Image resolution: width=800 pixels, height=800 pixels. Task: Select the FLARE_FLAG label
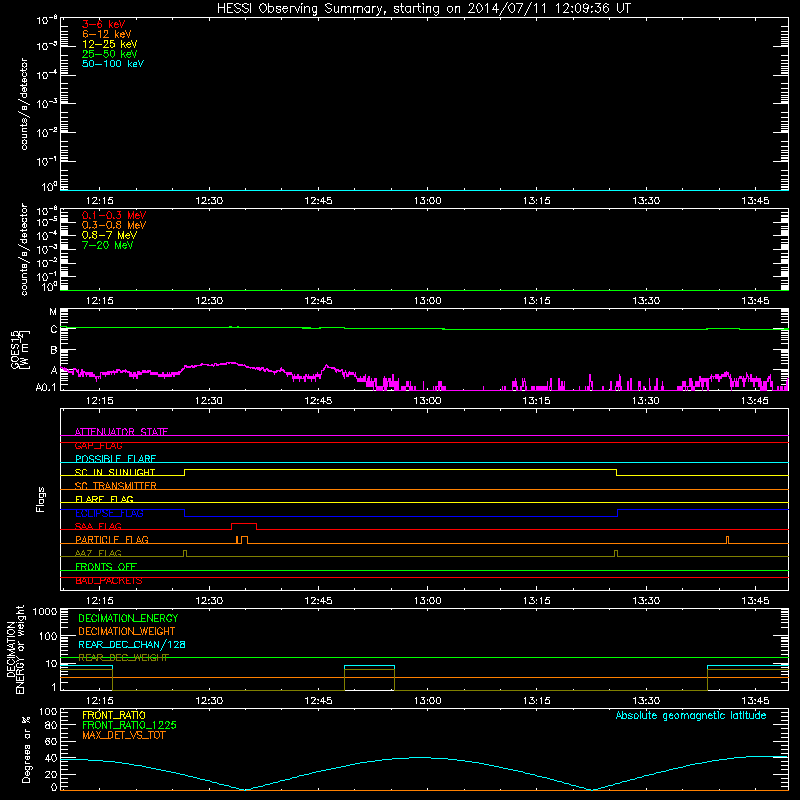(x=104, y=499)
